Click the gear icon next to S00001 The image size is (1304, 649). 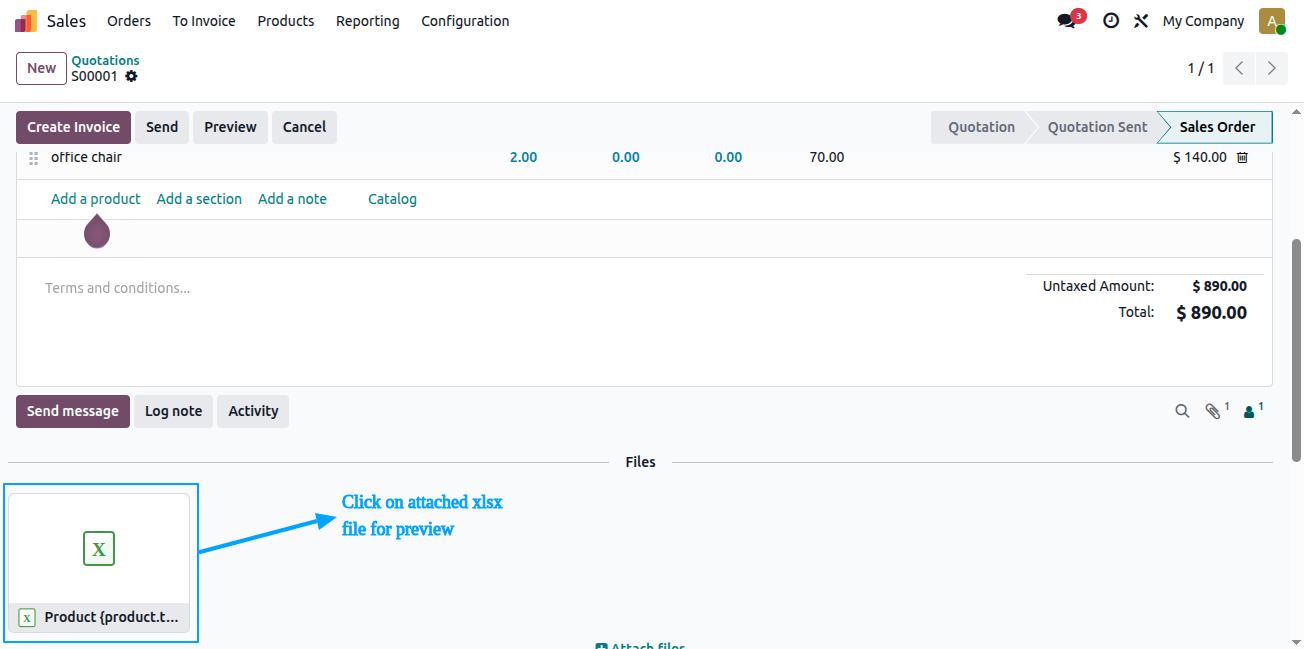[131, 76]
